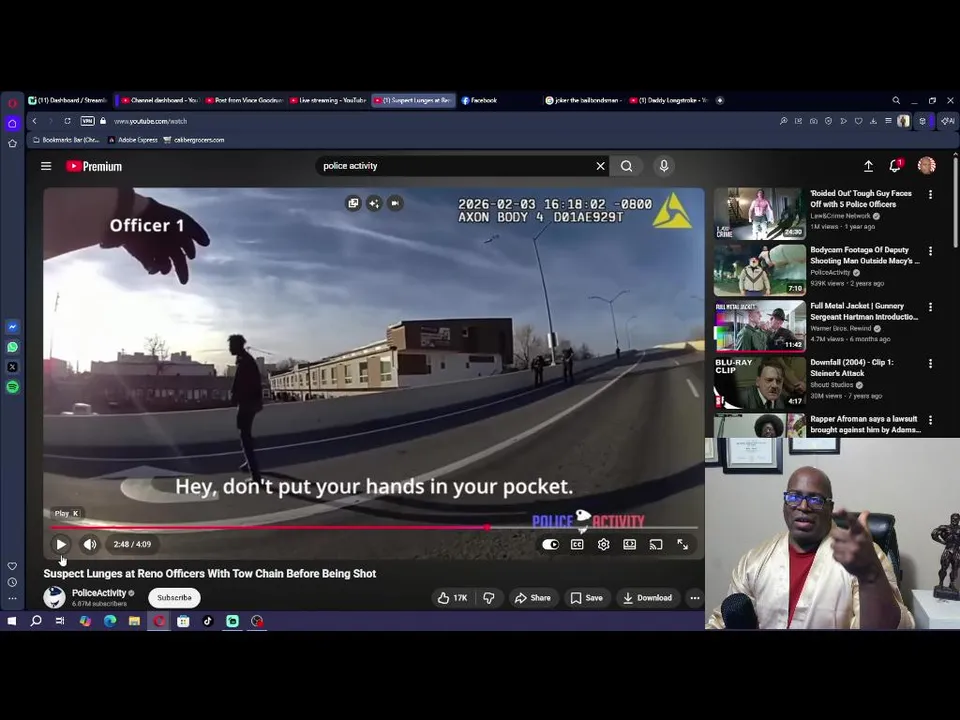Open Microsoft Edge from the taskbar

click(x=110, y=621)
